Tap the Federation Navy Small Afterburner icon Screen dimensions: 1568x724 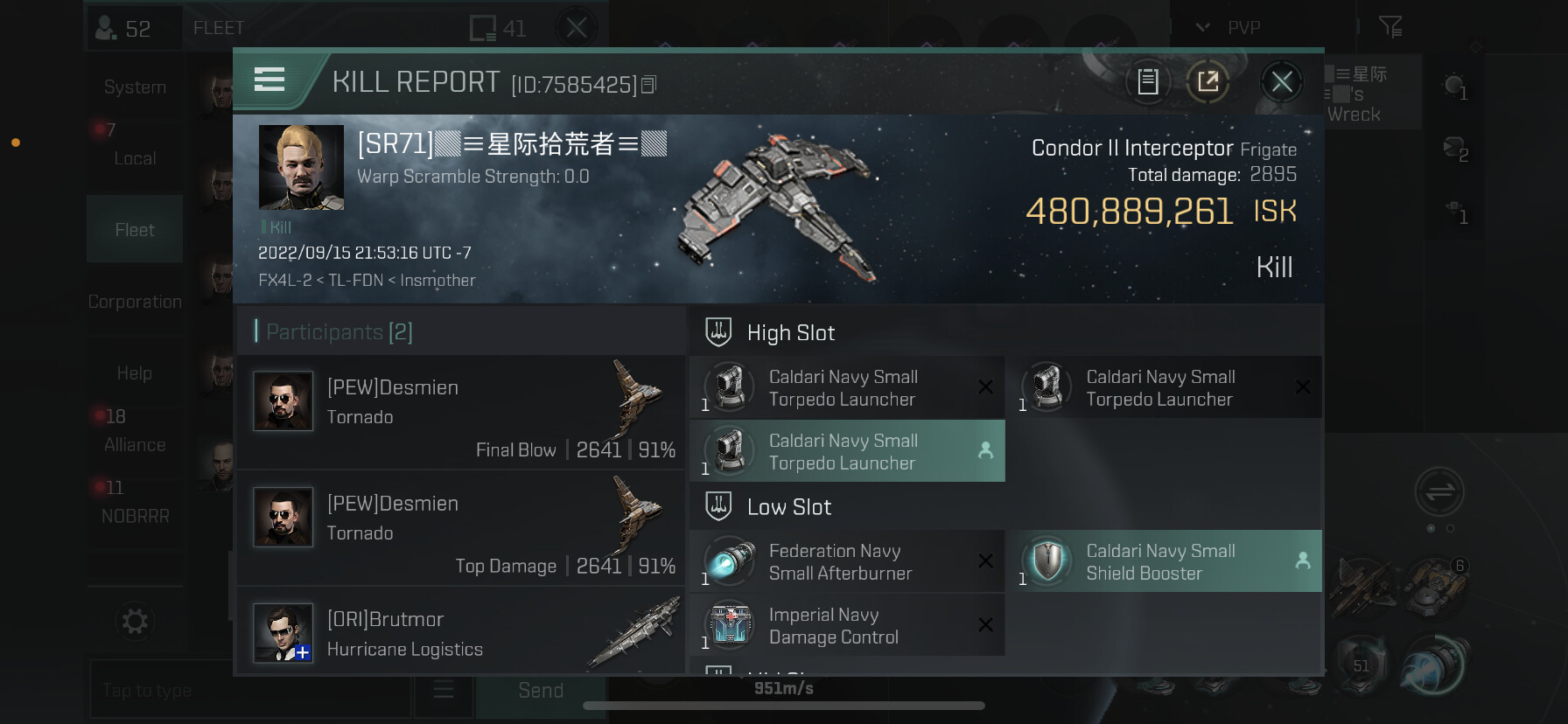730,561
